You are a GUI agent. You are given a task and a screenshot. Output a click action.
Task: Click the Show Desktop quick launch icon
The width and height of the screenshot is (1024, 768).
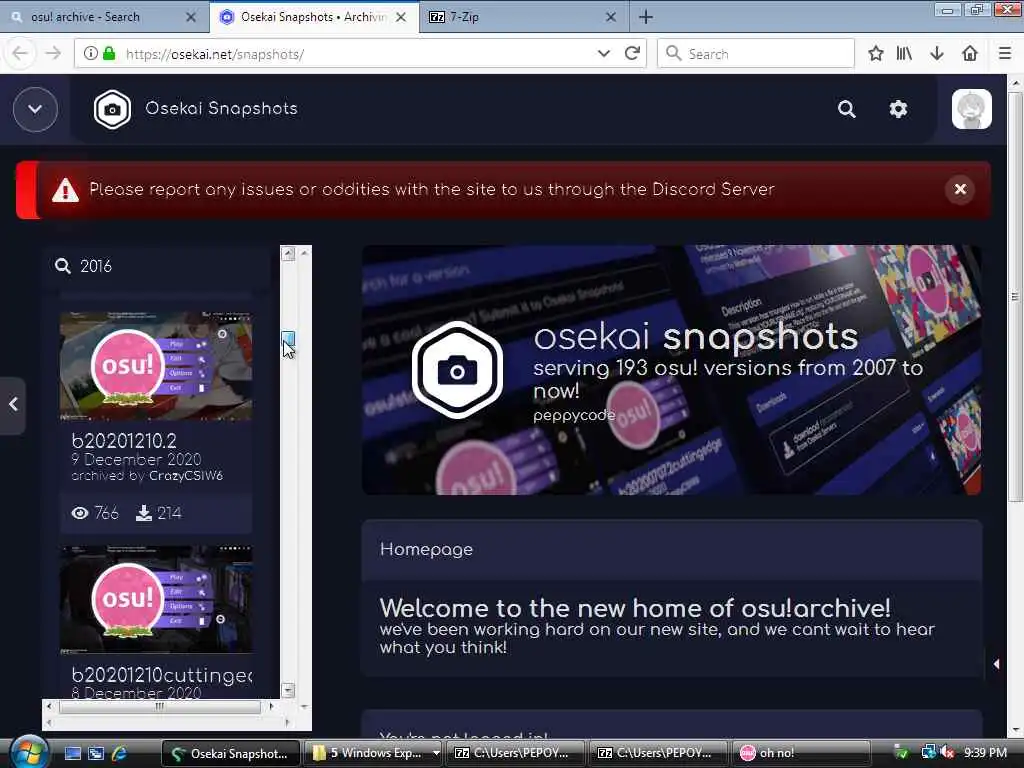(x=72, y=754)
